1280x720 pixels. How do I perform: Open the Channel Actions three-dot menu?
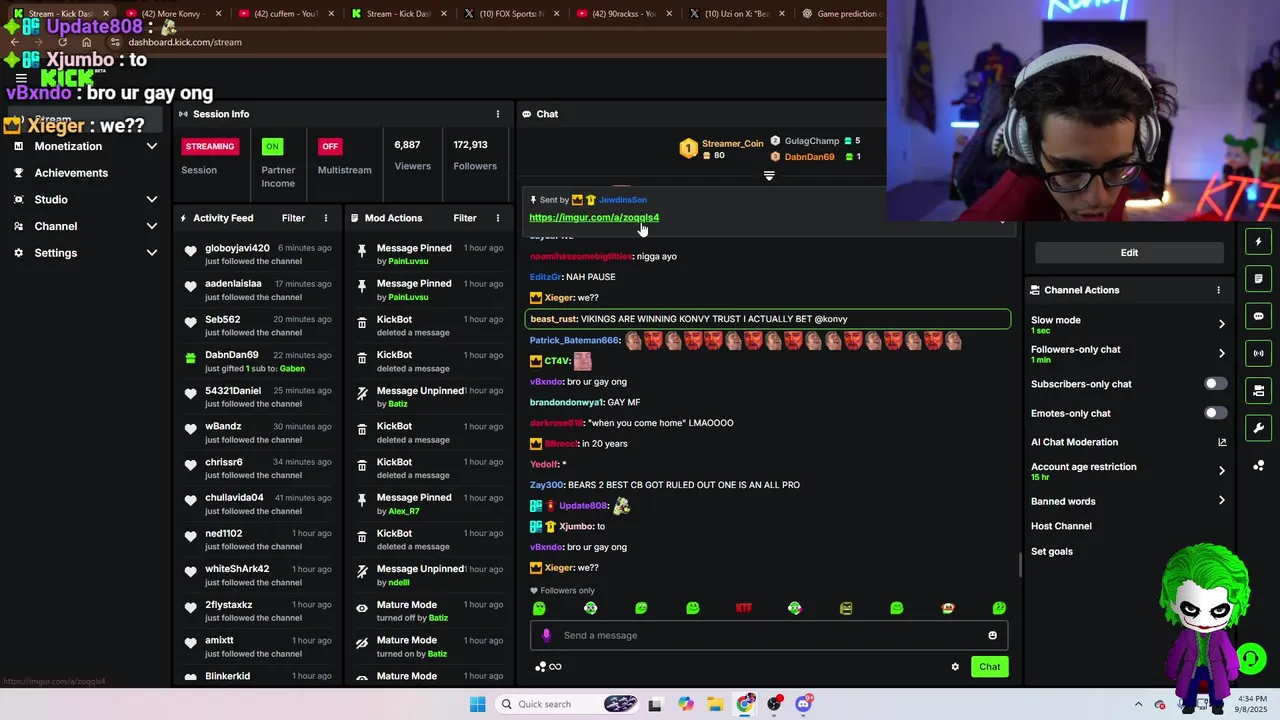(1218, 290)
